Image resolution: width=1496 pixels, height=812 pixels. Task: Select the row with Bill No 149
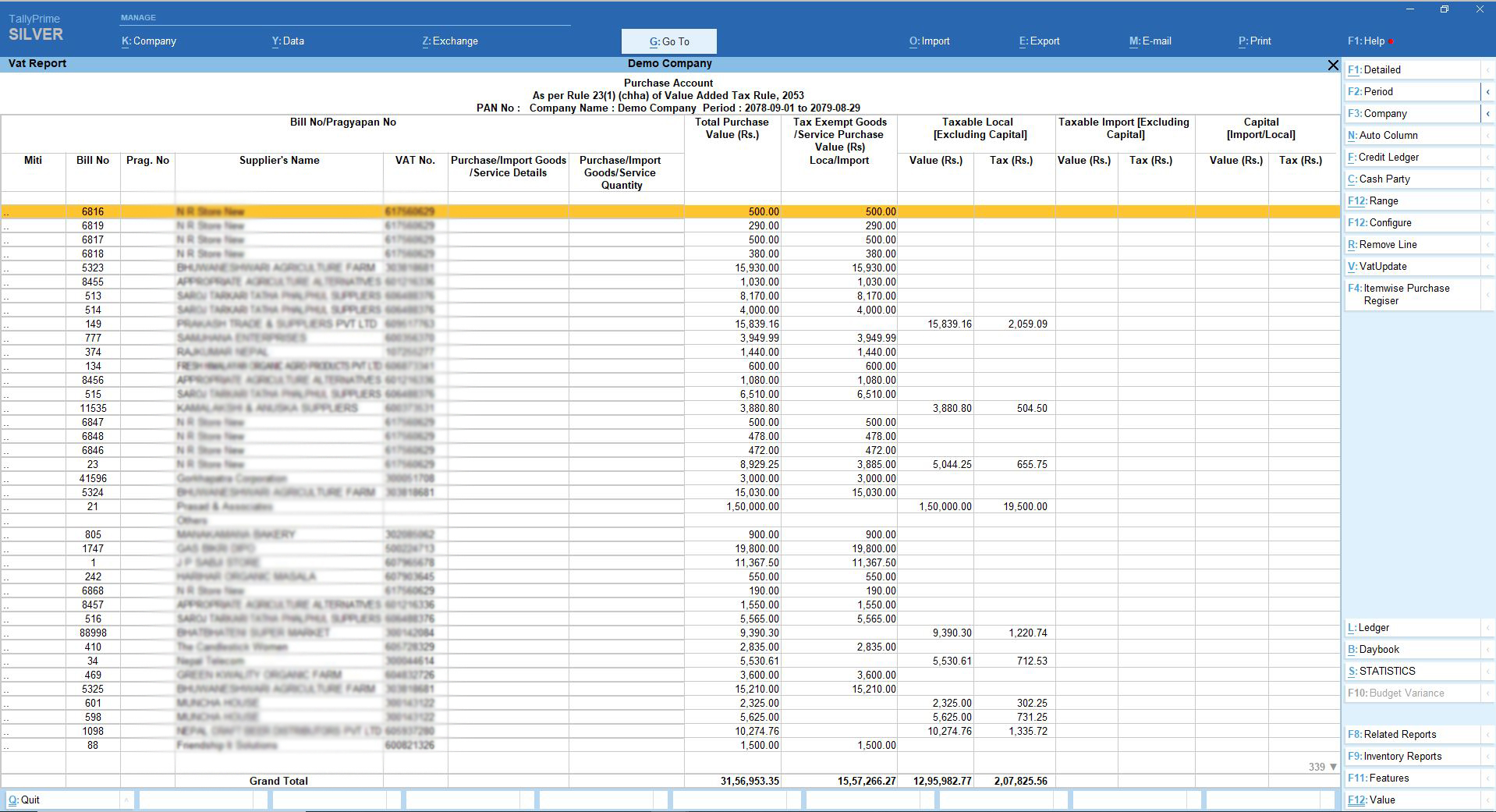click(x=670, y=324)
